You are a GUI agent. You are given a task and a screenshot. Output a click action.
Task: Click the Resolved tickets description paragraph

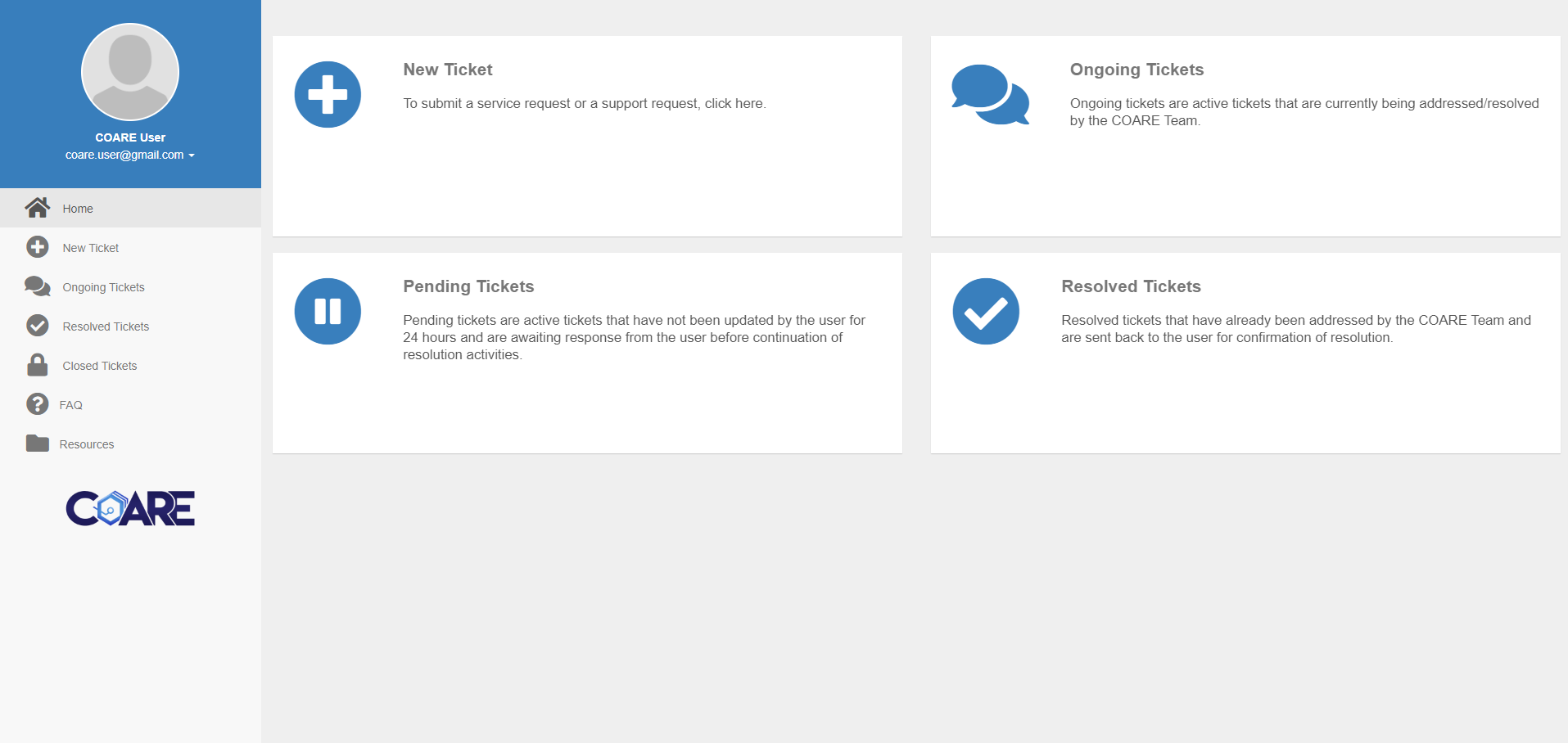(1296, 328)
